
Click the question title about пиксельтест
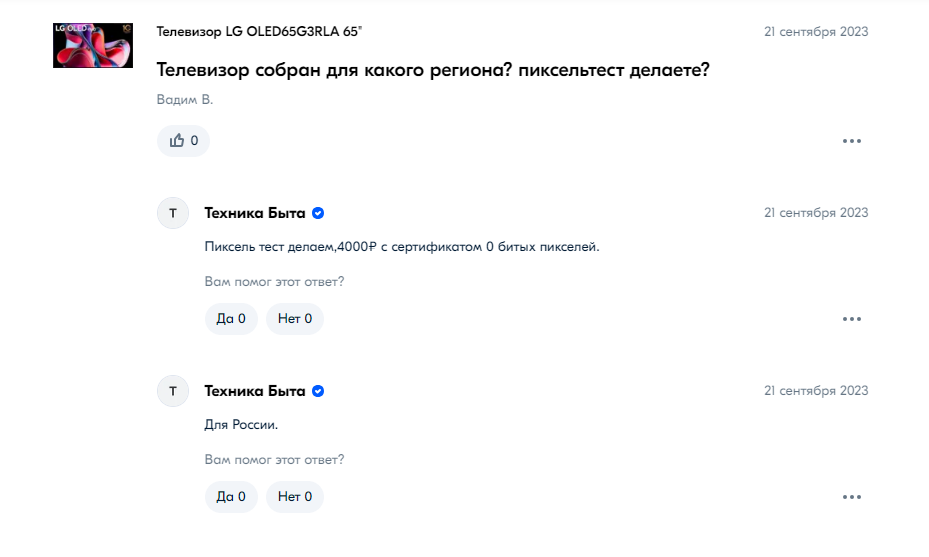[433, 70]
